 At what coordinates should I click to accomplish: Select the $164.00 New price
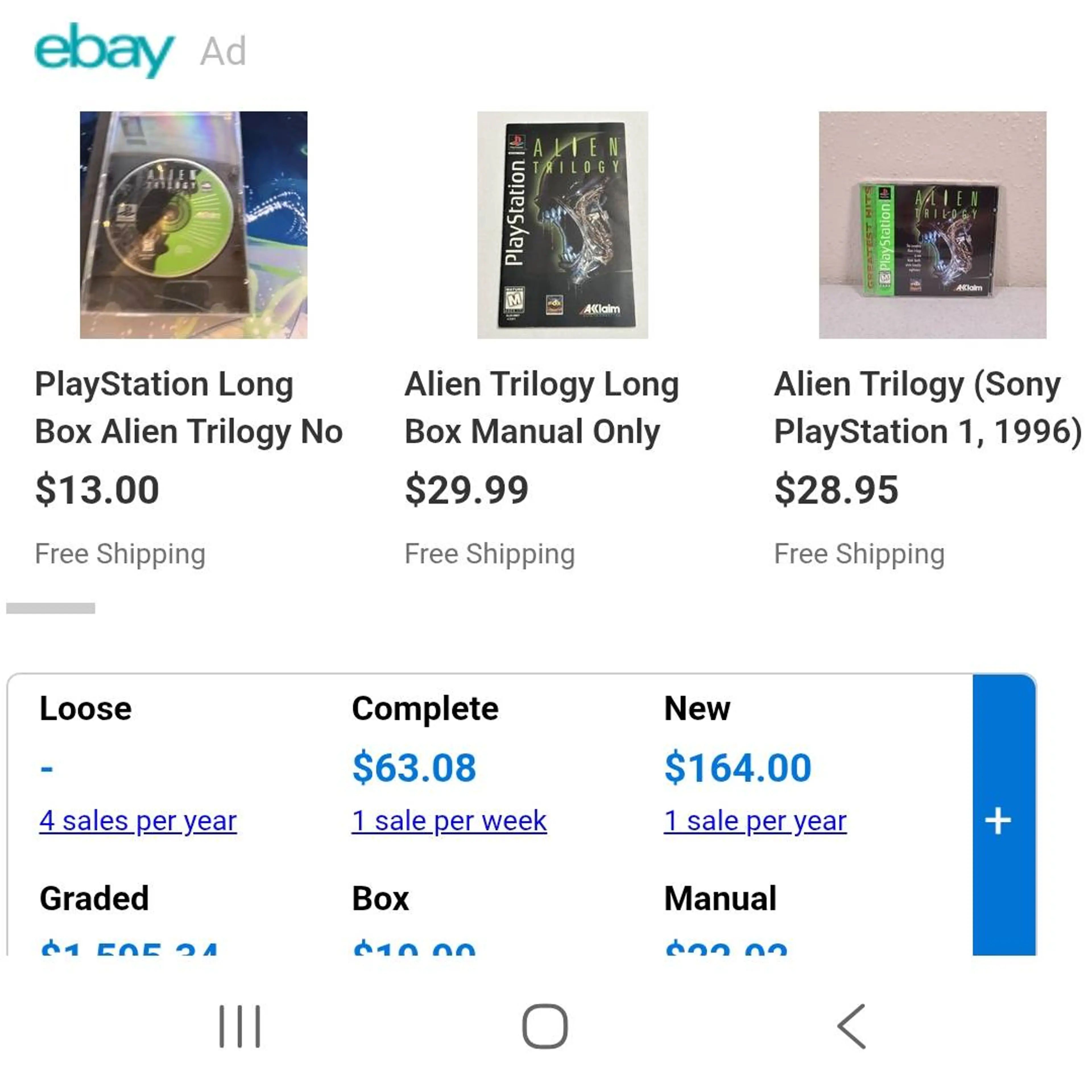point(738,768)
